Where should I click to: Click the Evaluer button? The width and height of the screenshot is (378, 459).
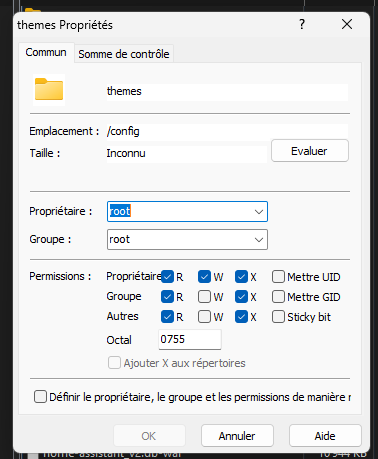click(x=310, y=151)
